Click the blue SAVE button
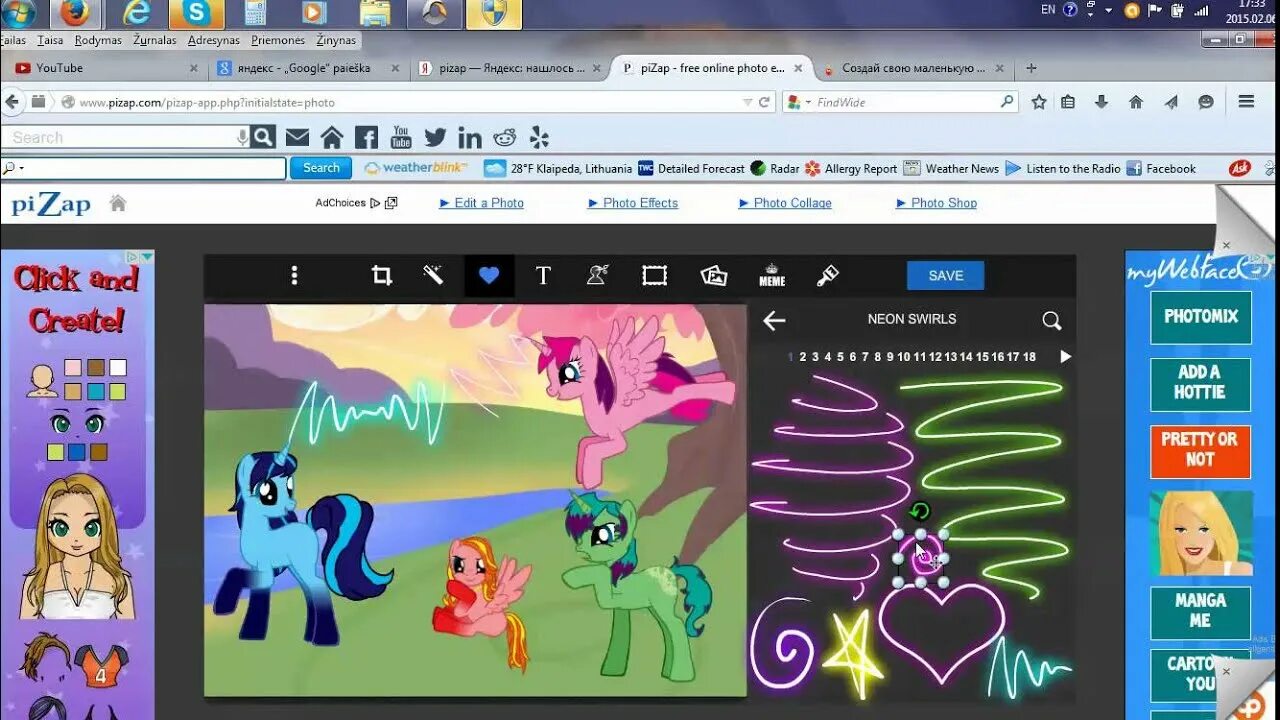The height and width of the screenshot is (720, 1280). click(x=945, y=276)
